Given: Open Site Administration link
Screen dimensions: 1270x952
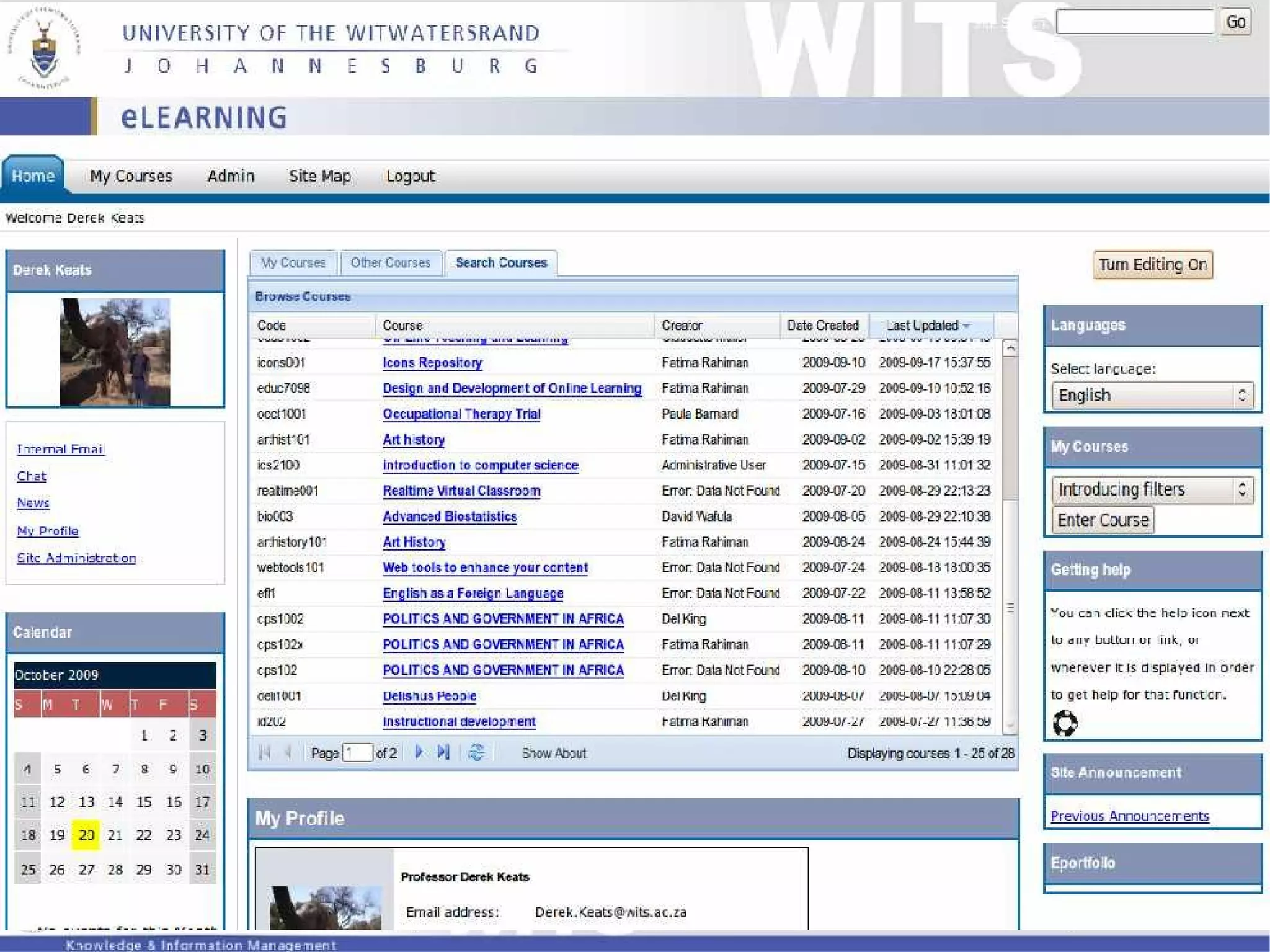Looking at the screenshot, I should pyautogui.click(x=76, y=558).
